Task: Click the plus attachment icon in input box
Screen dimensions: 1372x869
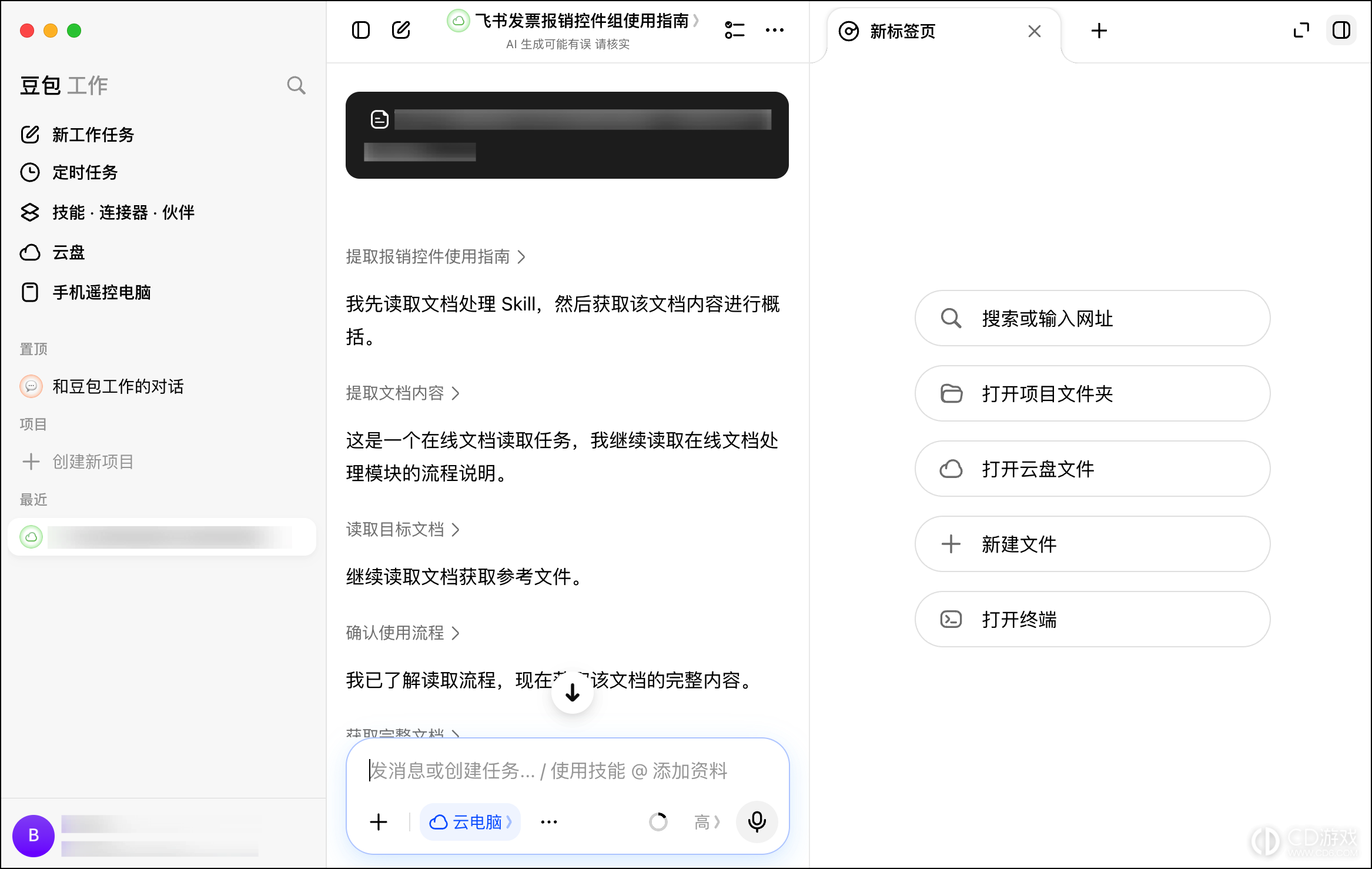Action: click(x=379, y=822)
